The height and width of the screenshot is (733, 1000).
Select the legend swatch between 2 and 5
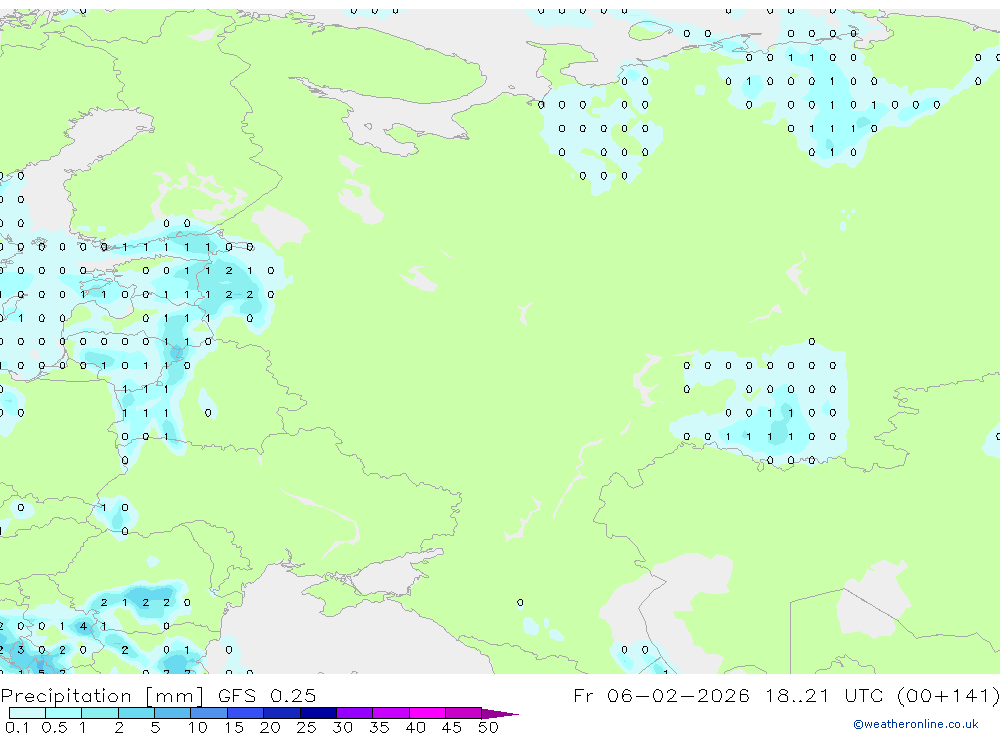(x=136, y=713)
